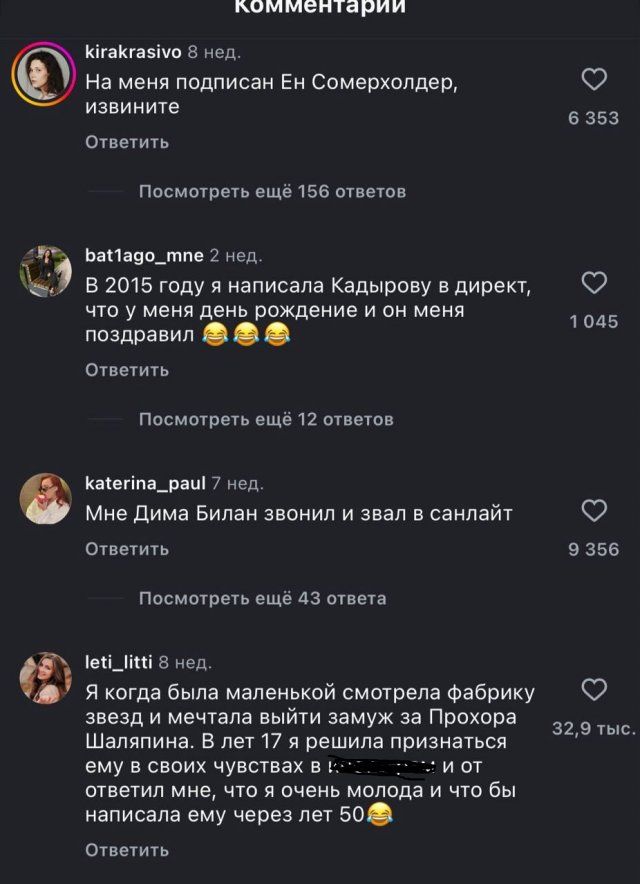Image resolution: width=640 pixels, height=884 pixels.
Task: Like kirakrasivo's comment via heart icon
Action: (594, 79)
